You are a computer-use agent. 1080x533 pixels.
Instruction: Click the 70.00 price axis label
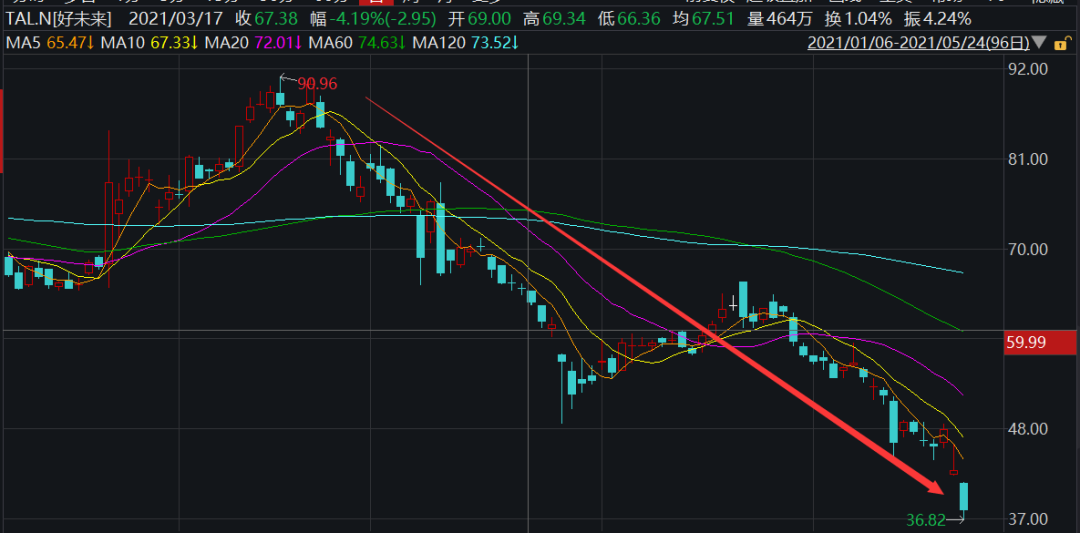click(x=1028, y=249)
